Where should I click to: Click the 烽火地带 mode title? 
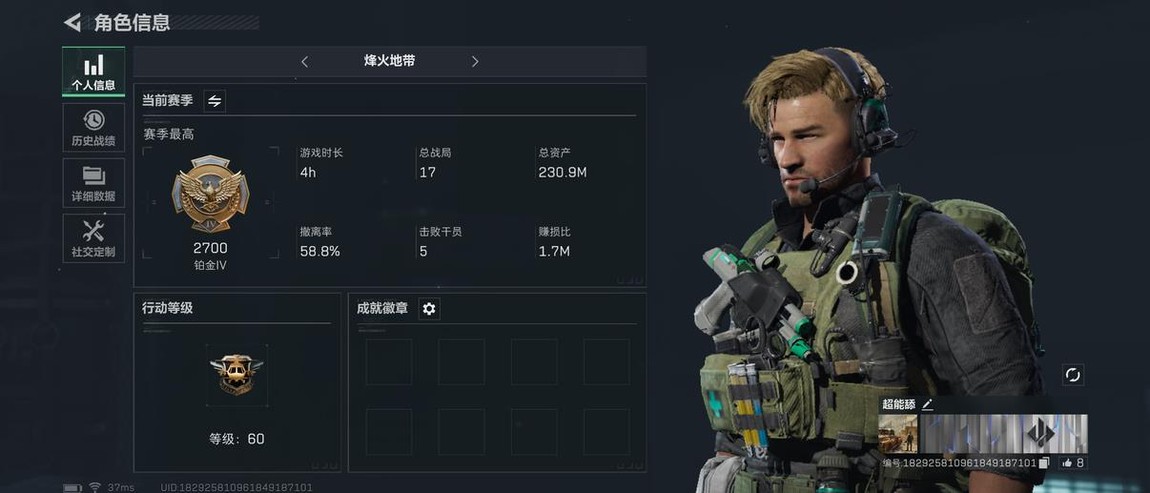tap(389, 61)
